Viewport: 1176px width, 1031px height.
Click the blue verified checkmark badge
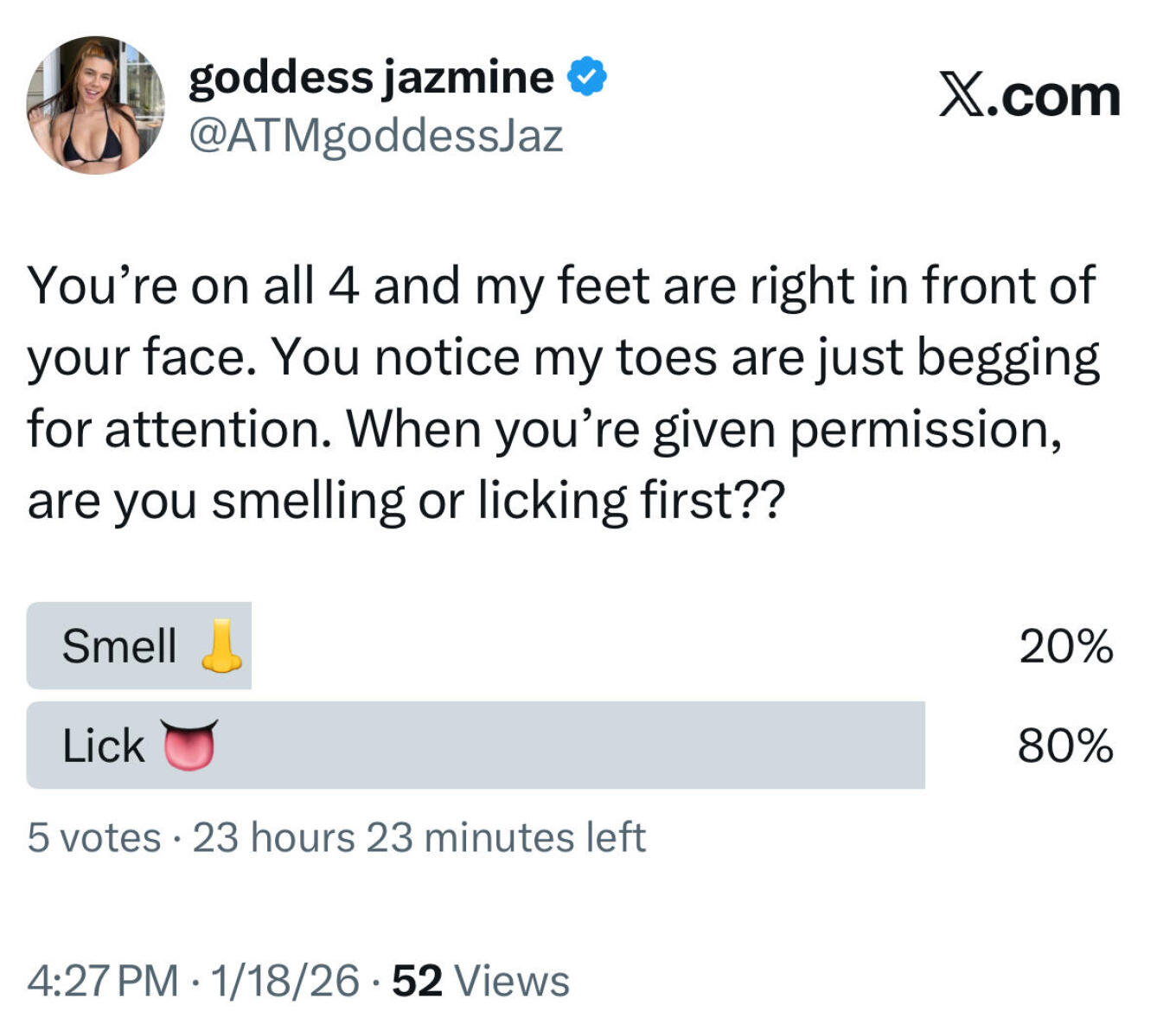tap(586, 78)
